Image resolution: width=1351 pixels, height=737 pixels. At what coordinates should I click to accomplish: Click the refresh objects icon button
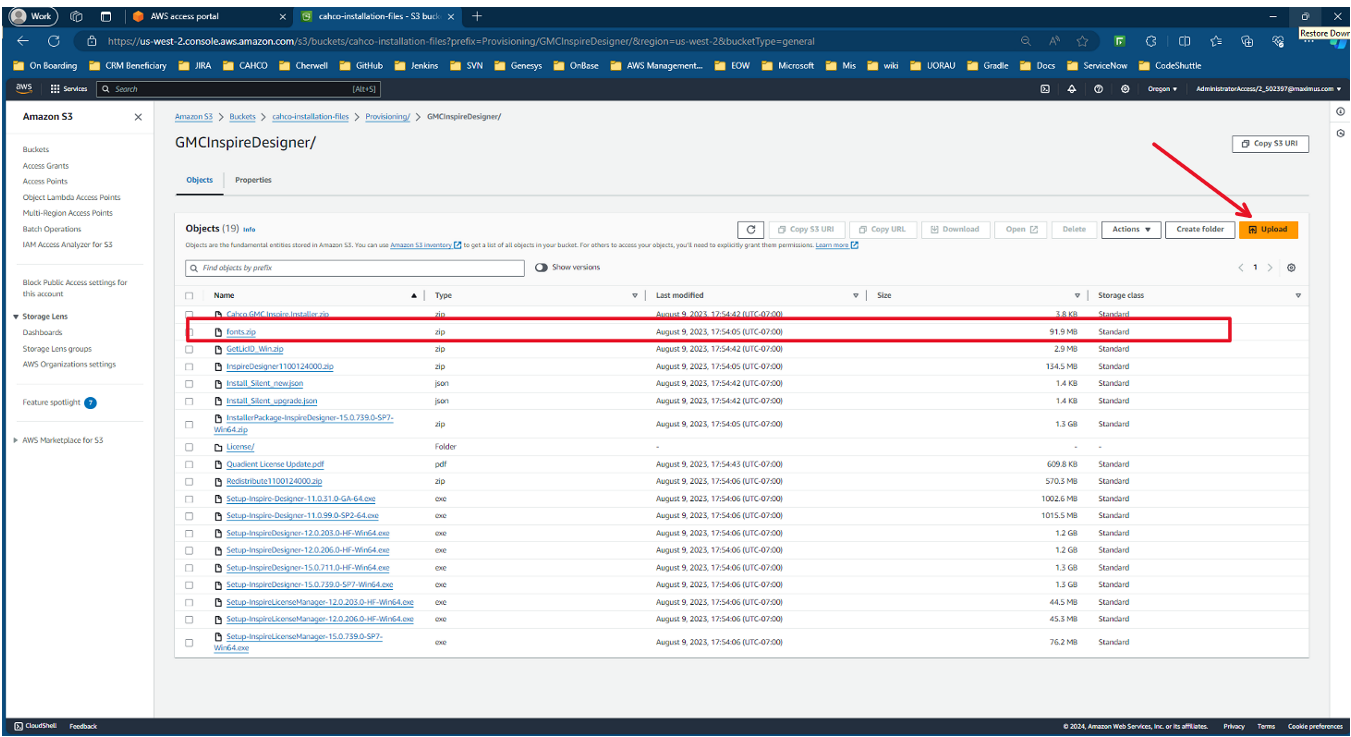(751, 229)
